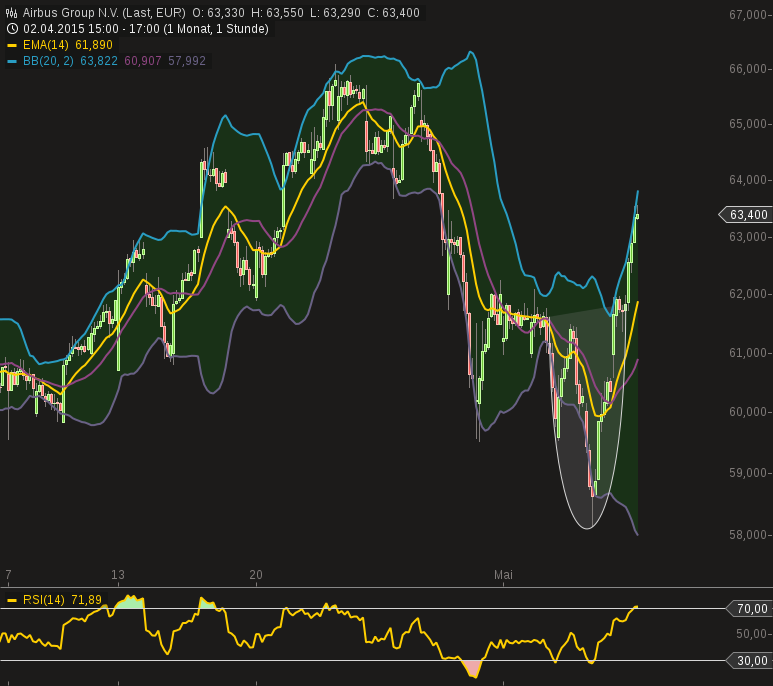The image size is (773, 686).
Task: Click the '13' date marker on time axis
Action: click(x=118, y=575)
